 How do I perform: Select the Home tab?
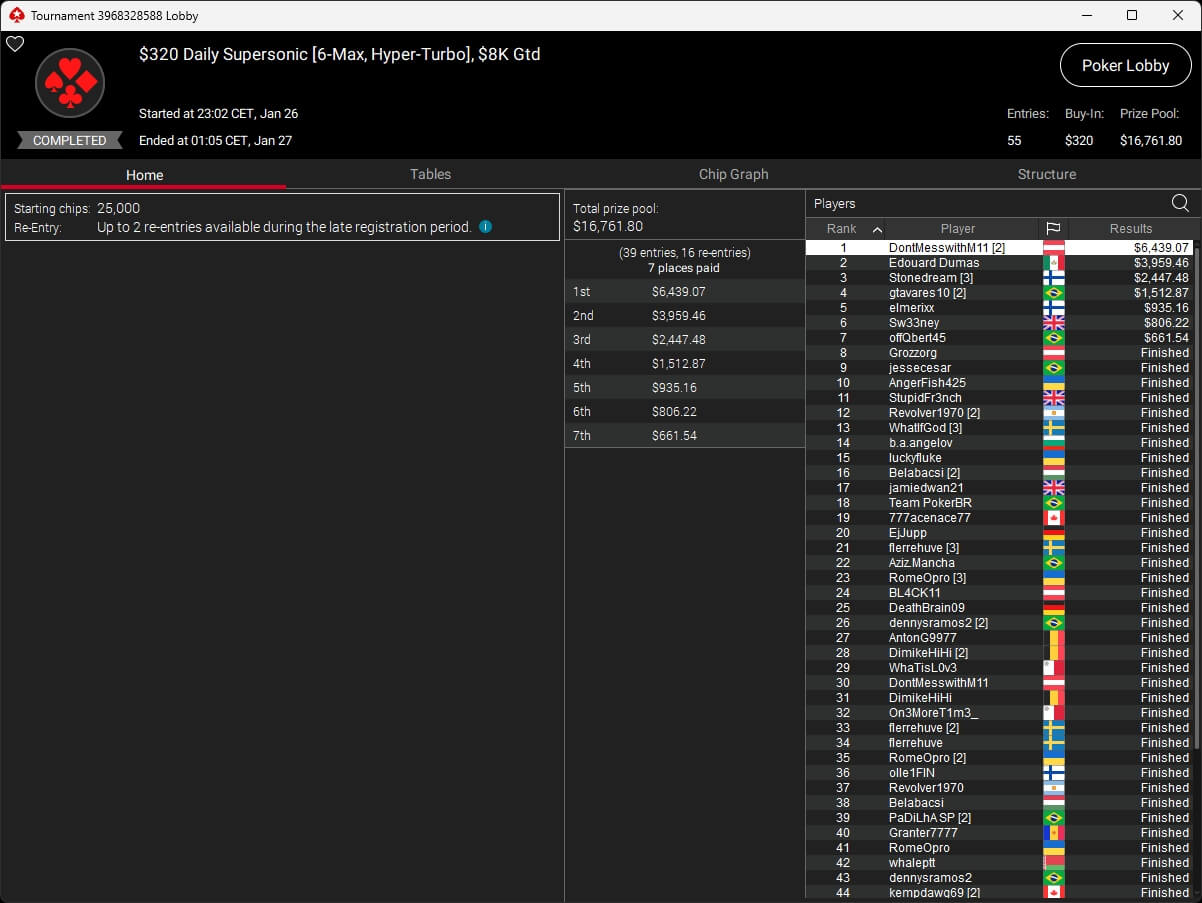click(x=144, y=175)
